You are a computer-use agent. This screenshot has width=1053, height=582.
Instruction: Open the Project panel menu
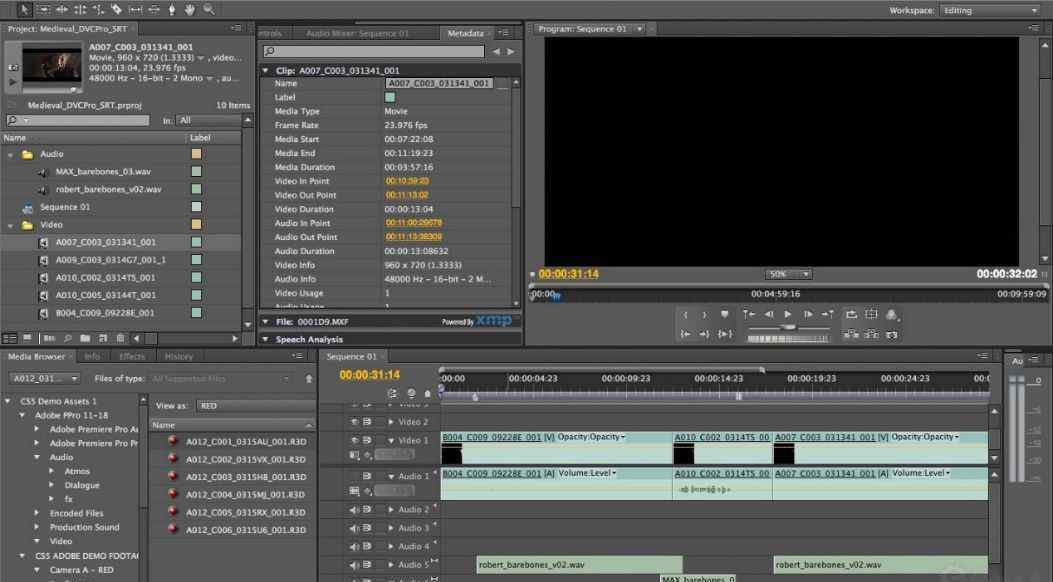pyautogui.click(x=236, y=28)
